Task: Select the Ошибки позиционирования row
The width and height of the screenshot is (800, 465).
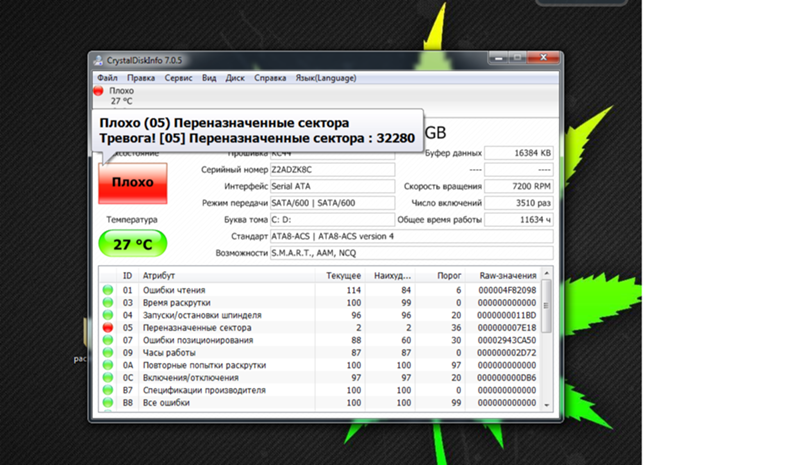Action: coord(320,340)
